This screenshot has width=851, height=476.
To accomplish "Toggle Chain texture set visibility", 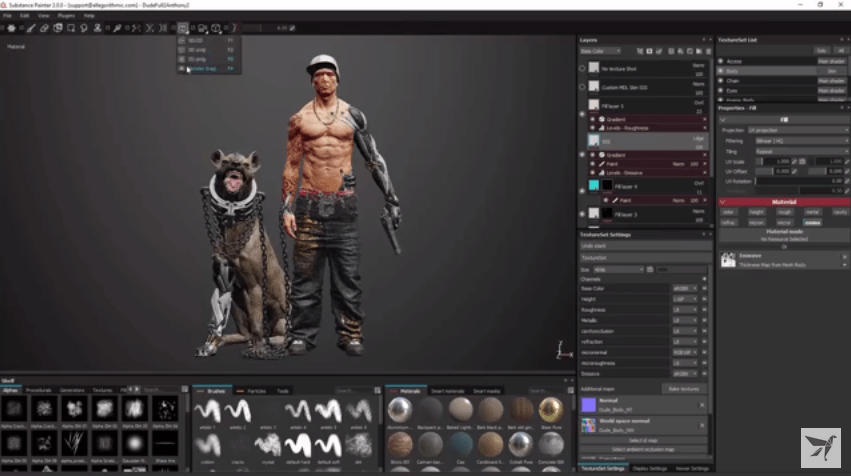I will click(721, 81).
